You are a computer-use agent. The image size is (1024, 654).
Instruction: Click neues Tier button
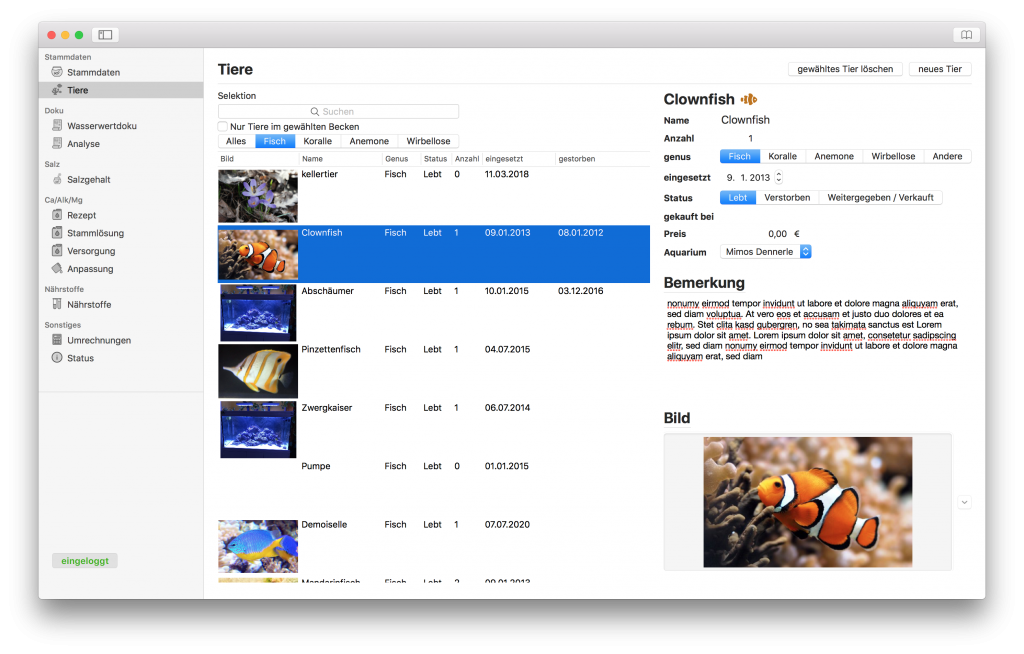940,69
